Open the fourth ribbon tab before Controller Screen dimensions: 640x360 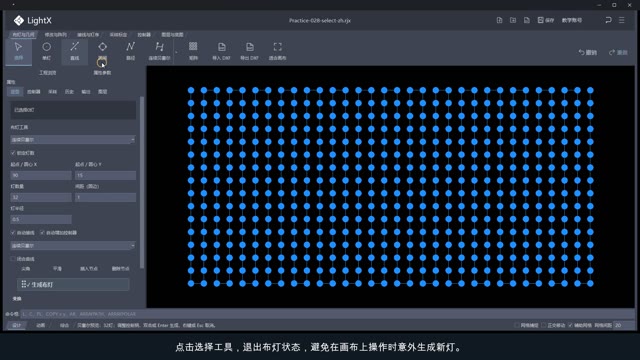(118, 35)
